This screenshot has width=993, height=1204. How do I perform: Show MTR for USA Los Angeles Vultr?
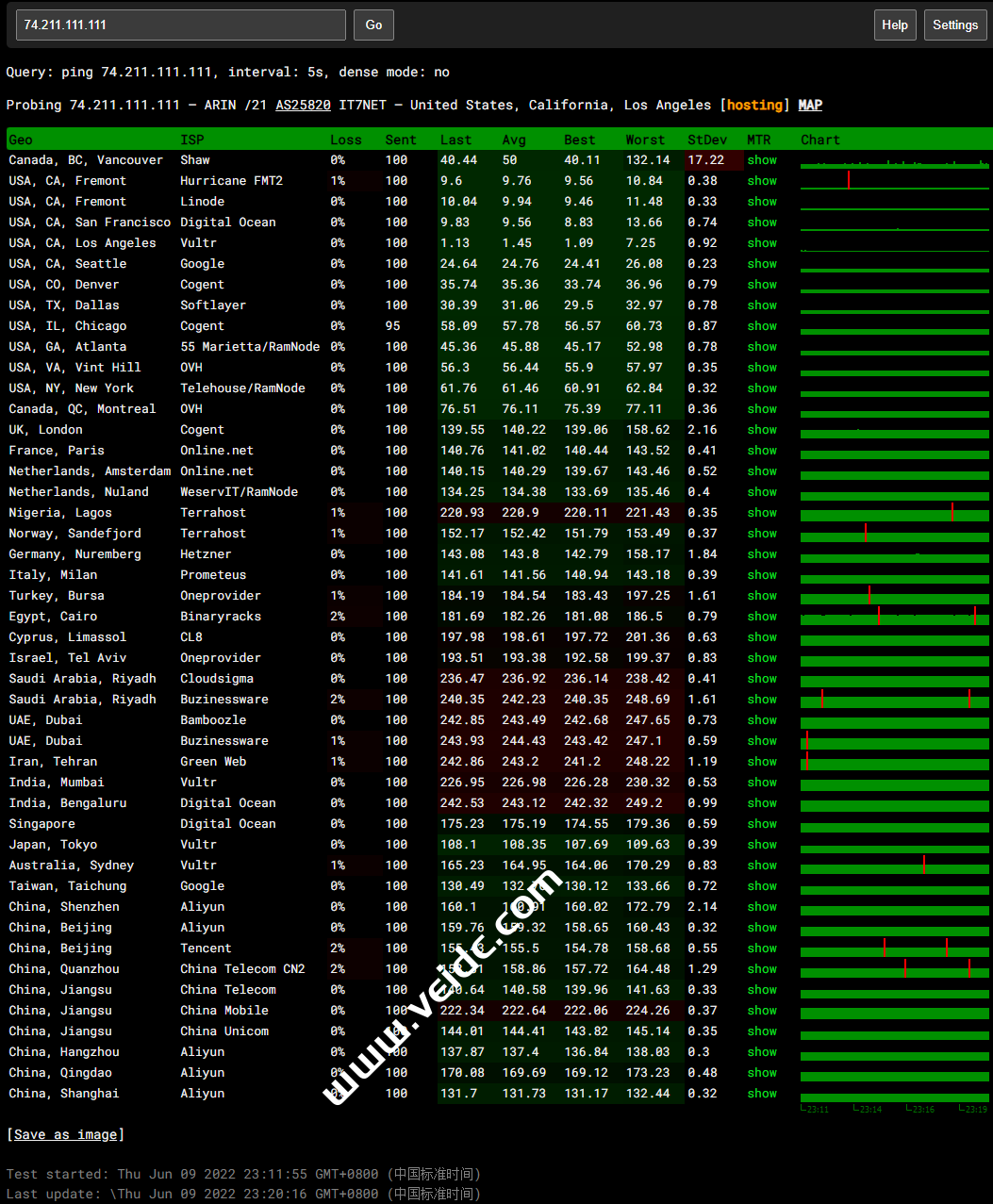click(x=762, y=243)
